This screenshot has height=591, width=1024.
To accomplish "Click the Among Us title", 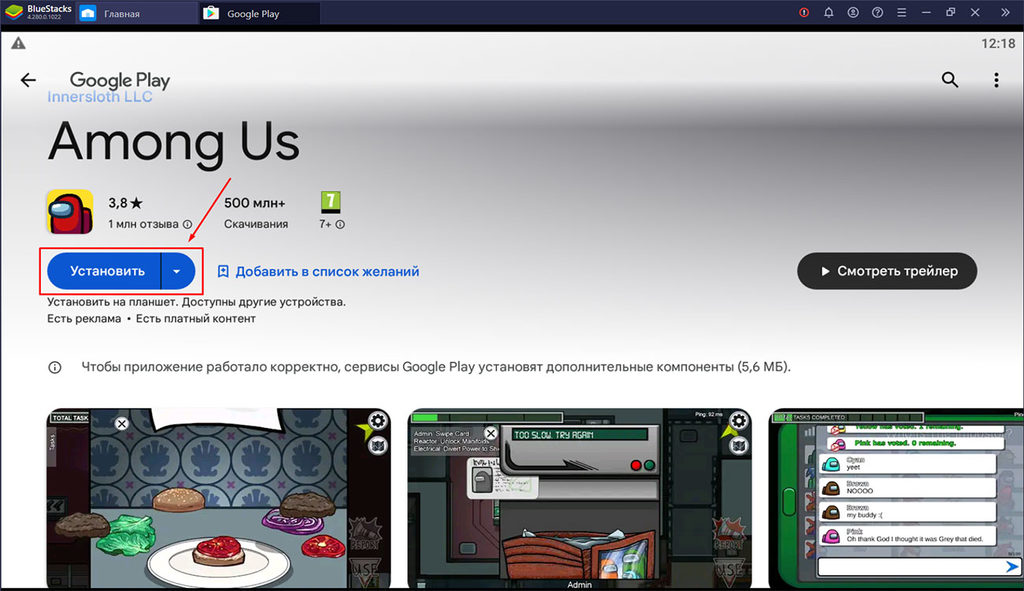I will [x=174, y=142].
